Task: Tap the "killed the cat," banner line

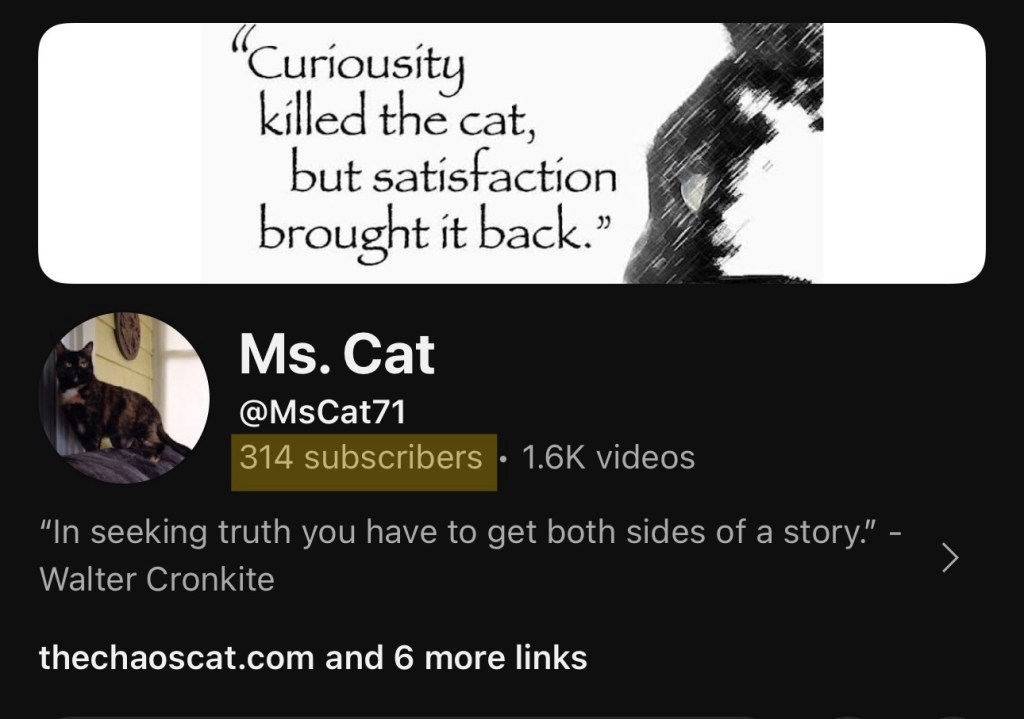Action: pos(398,120)
